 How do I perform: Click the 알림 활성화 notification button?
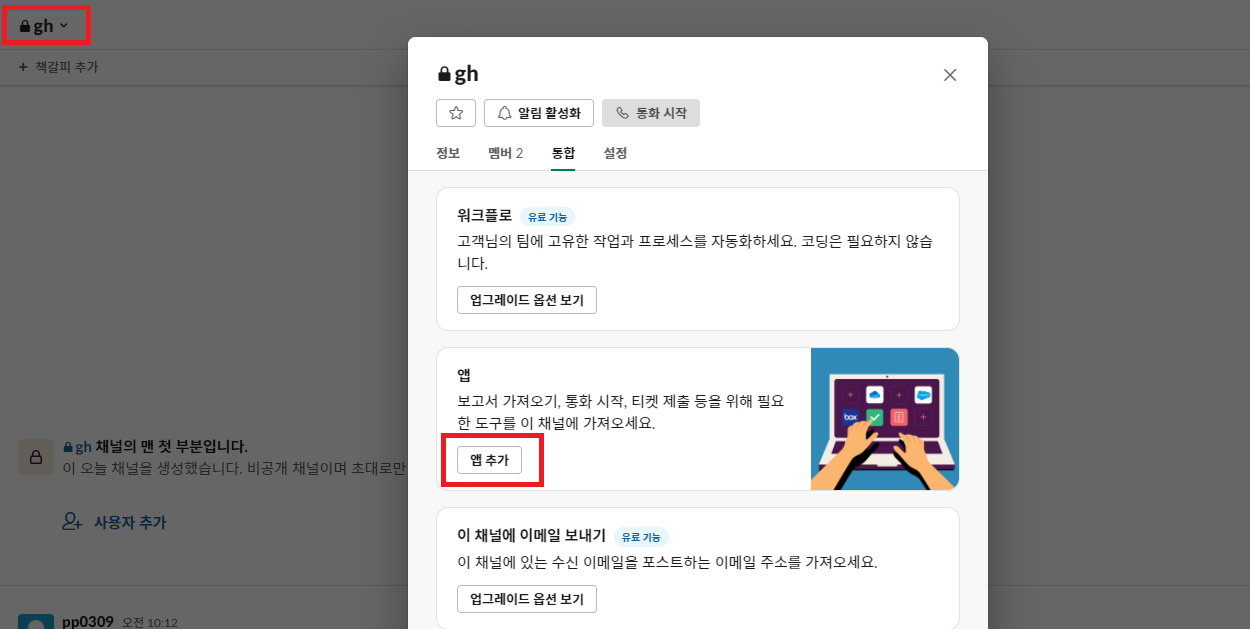coord(539,113)
